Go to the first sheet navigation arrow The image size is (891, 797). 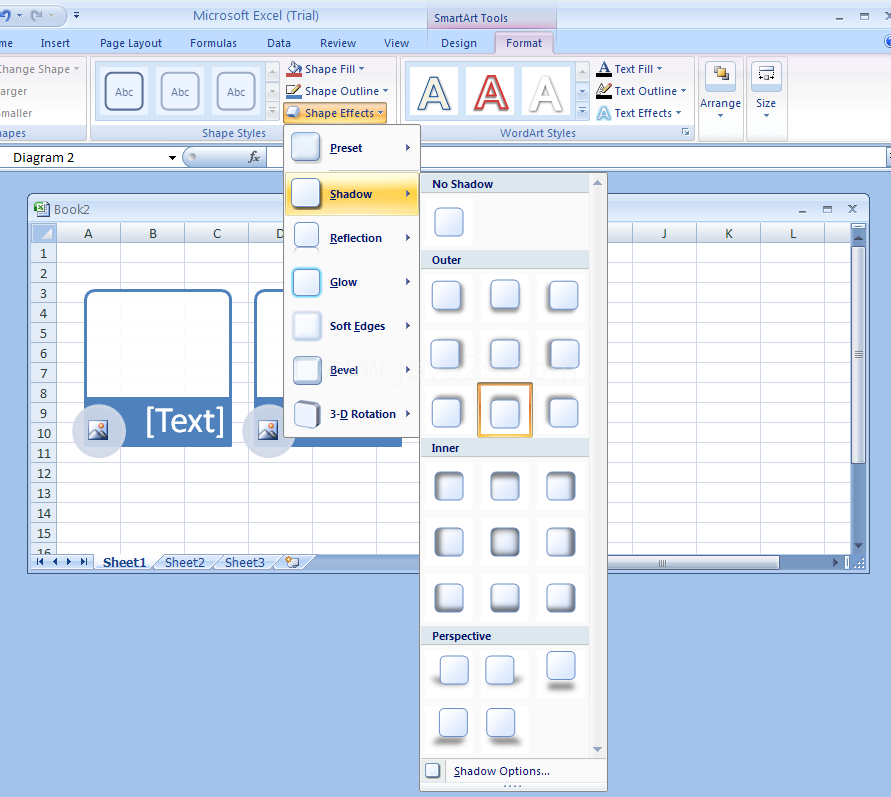point(40,562)
